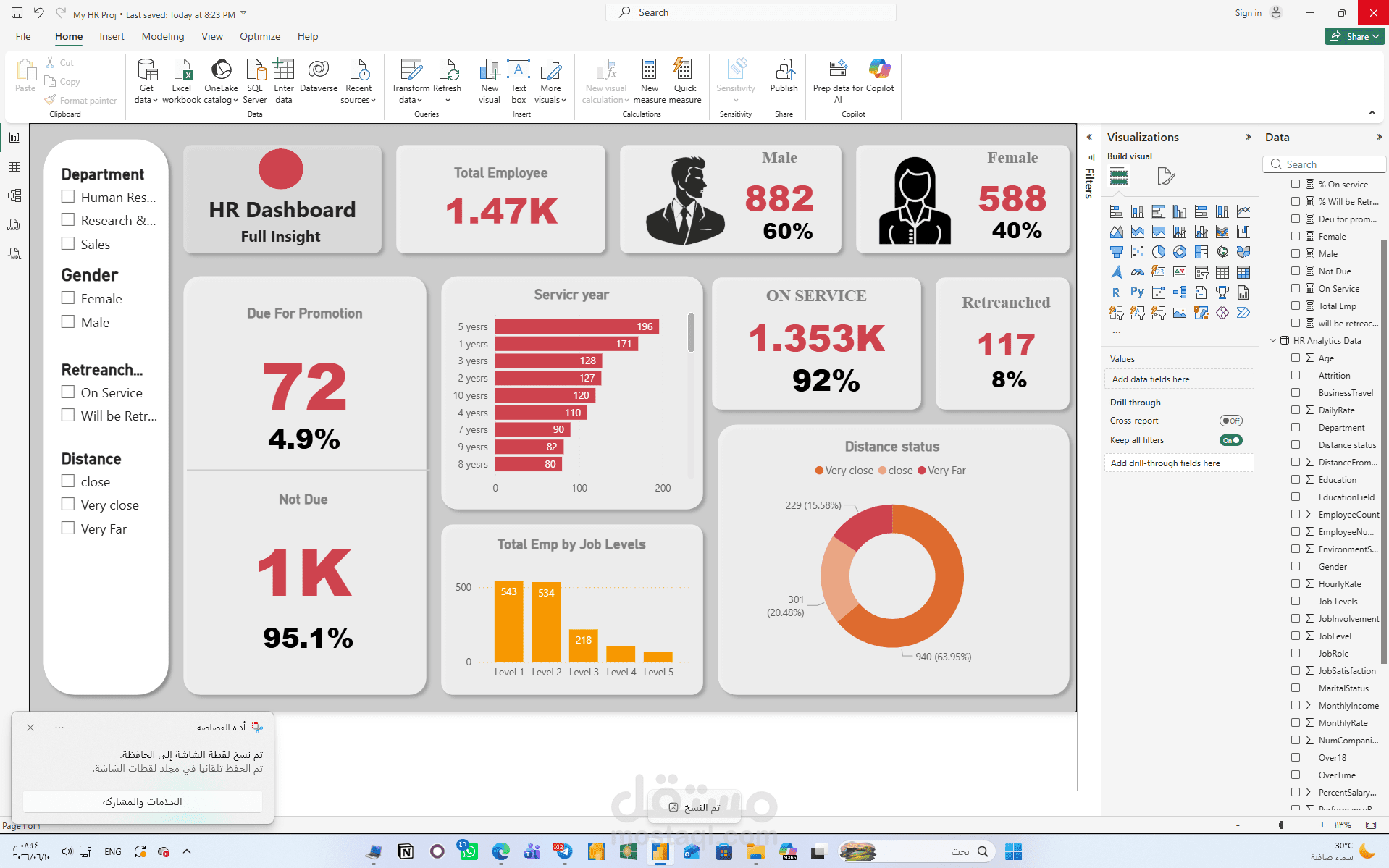Collapse the Data pane chevron

click(1379, 137)
